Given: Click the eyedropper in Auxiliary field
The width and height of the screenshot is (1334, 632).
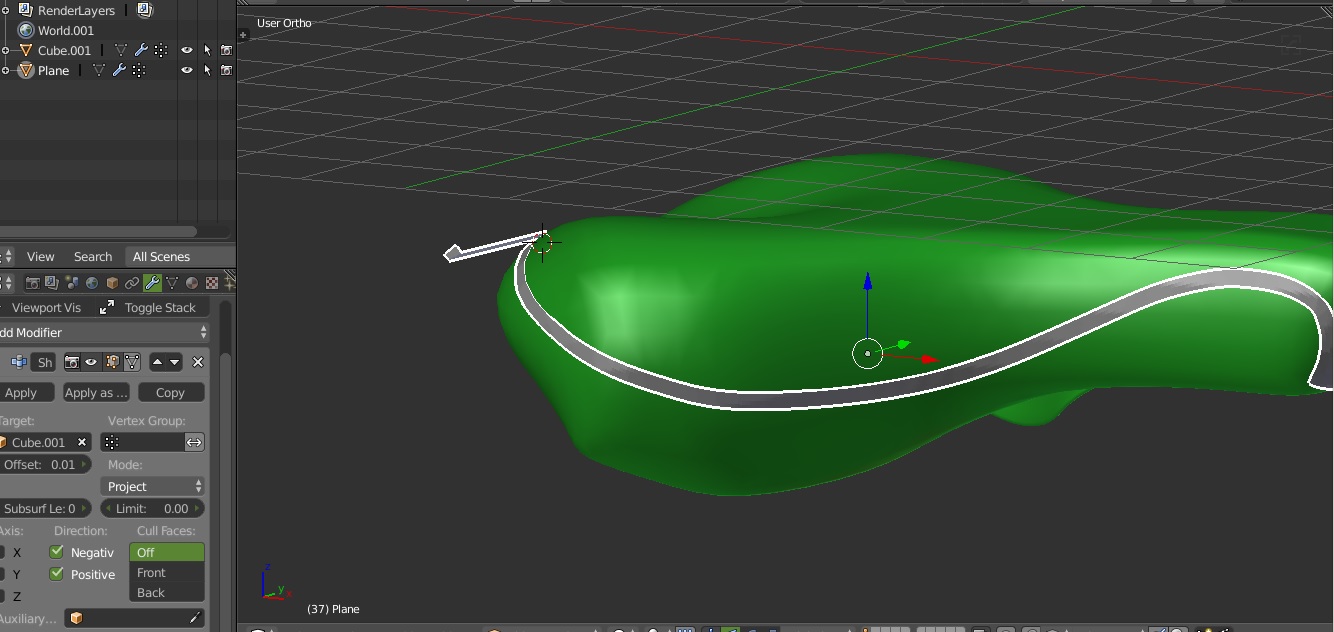Looking at the screenshot, I should coord(195,618).
